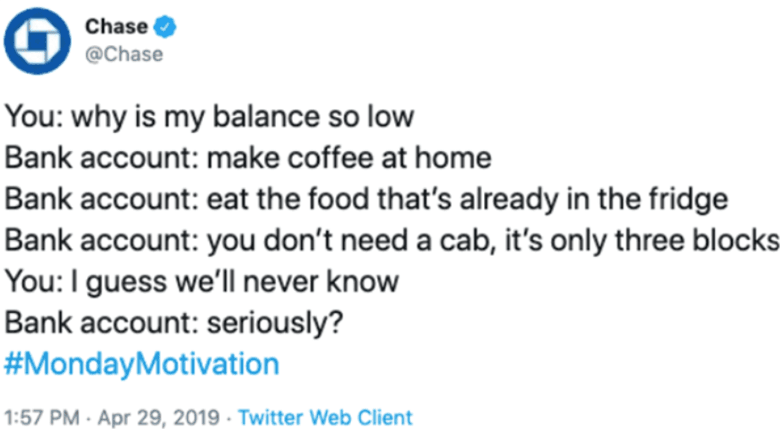Click the "I guess we'll never know" line
The width and height of the screenshot is (780, 430).
click(202, 281)
